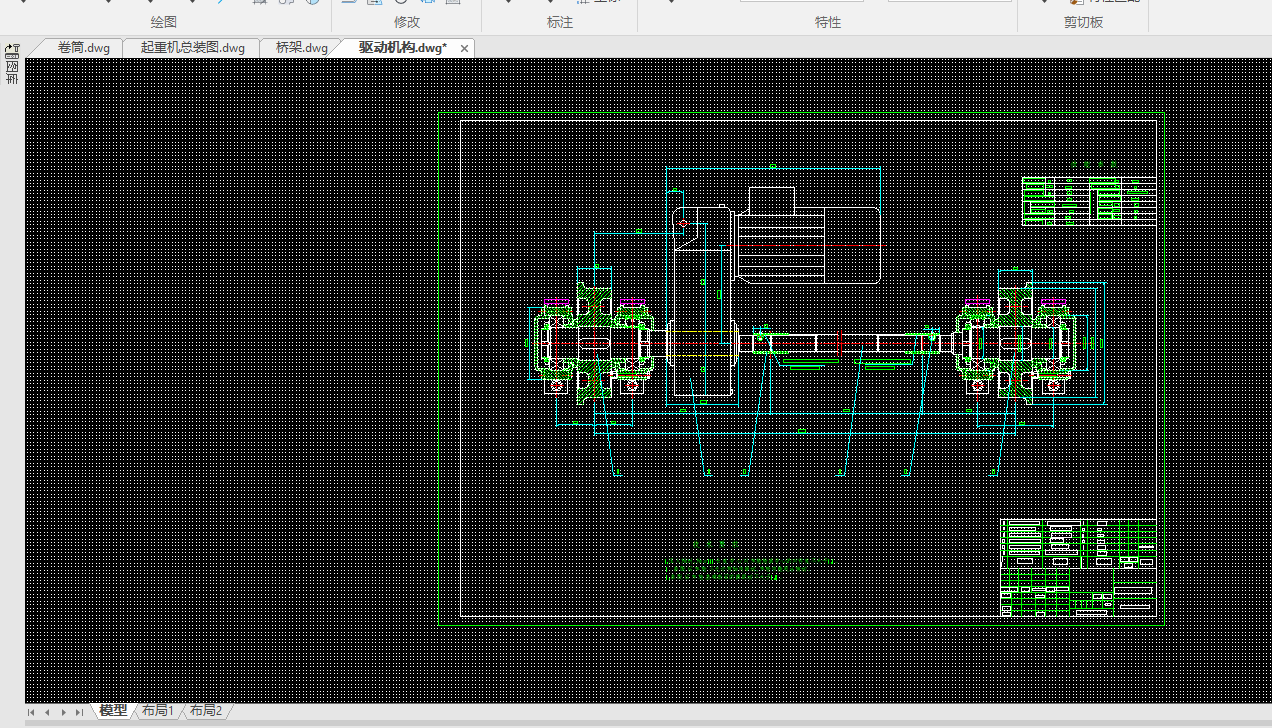Click the previous layout tab arrow

(x=47, y=712)
